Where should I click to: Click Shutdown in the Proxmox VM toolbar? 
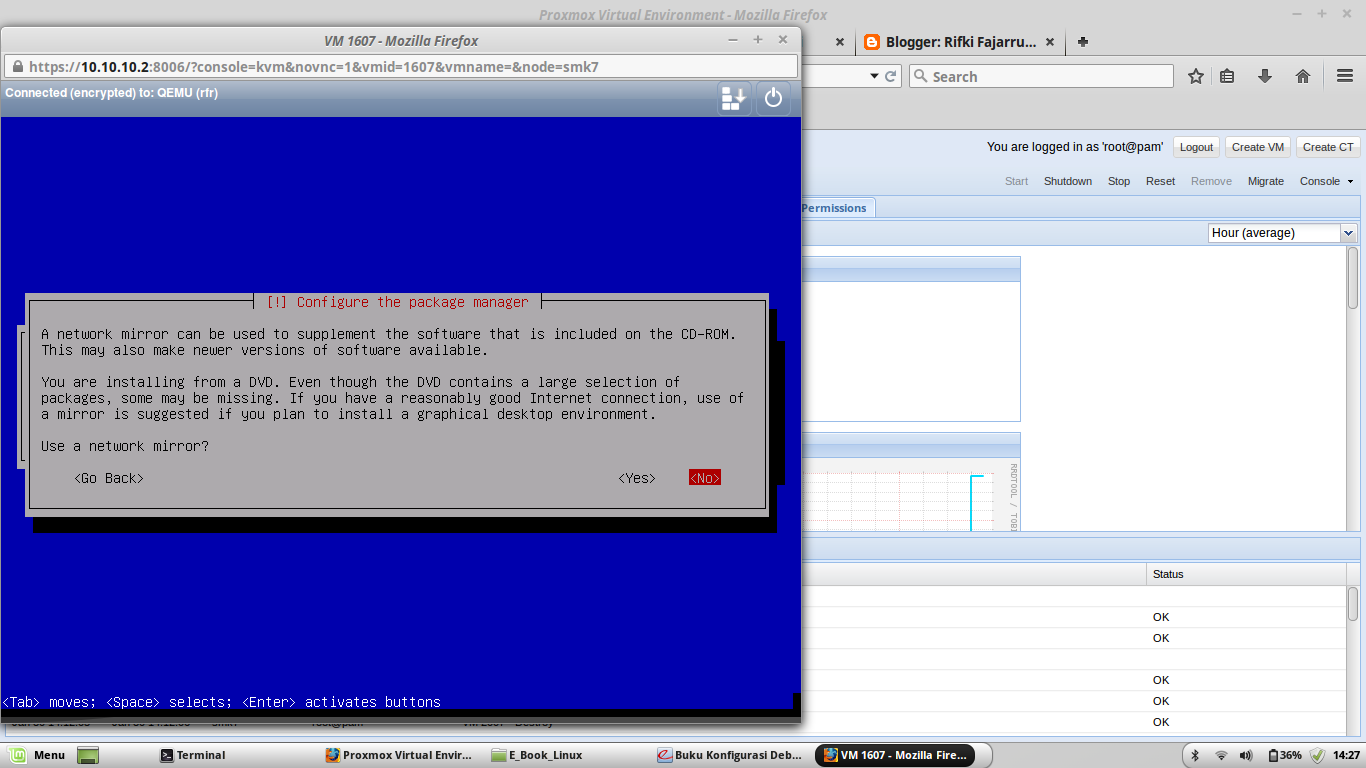(x=1068, y=181)
